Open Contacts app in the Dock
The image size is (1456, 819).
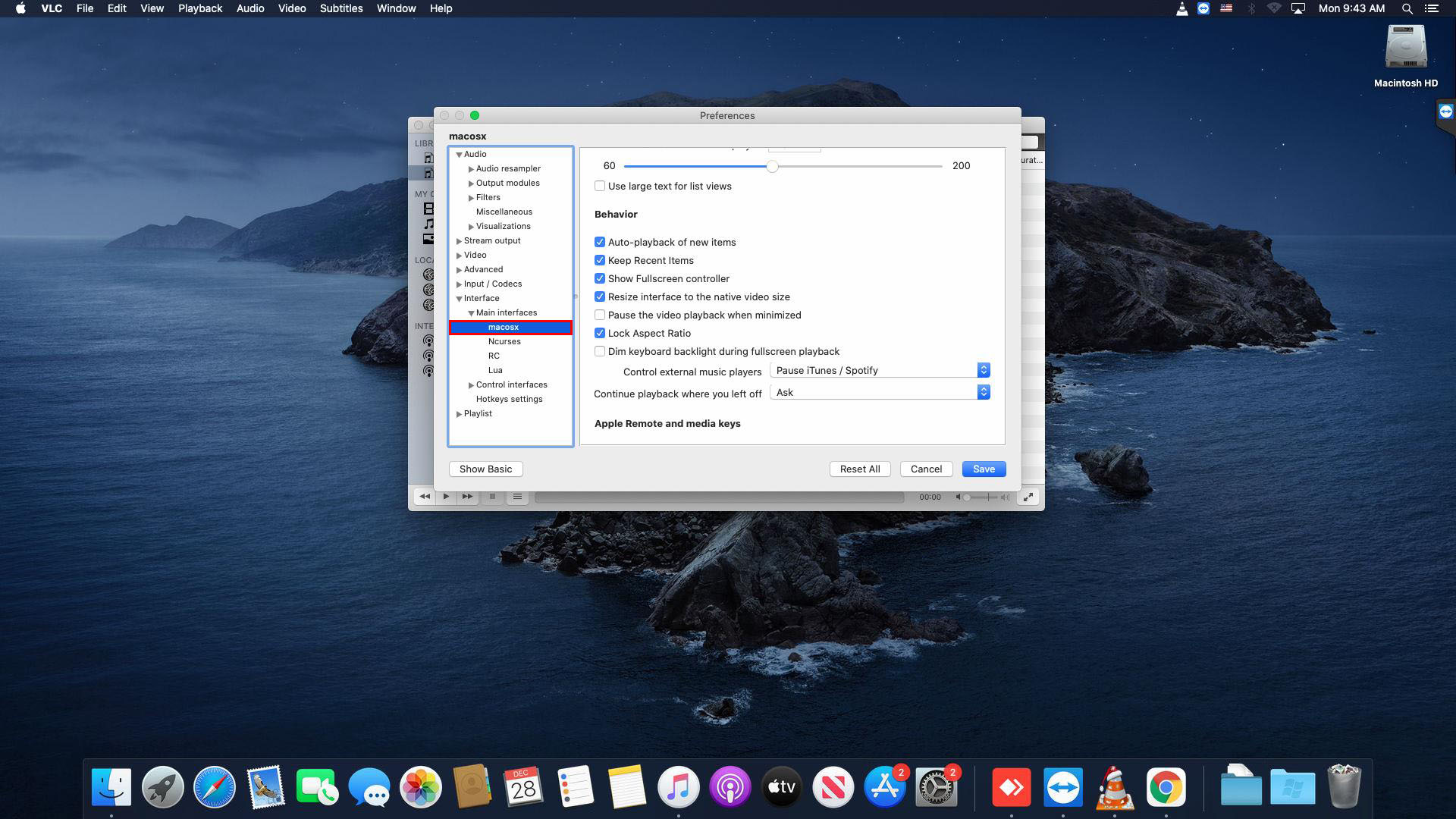472,788
